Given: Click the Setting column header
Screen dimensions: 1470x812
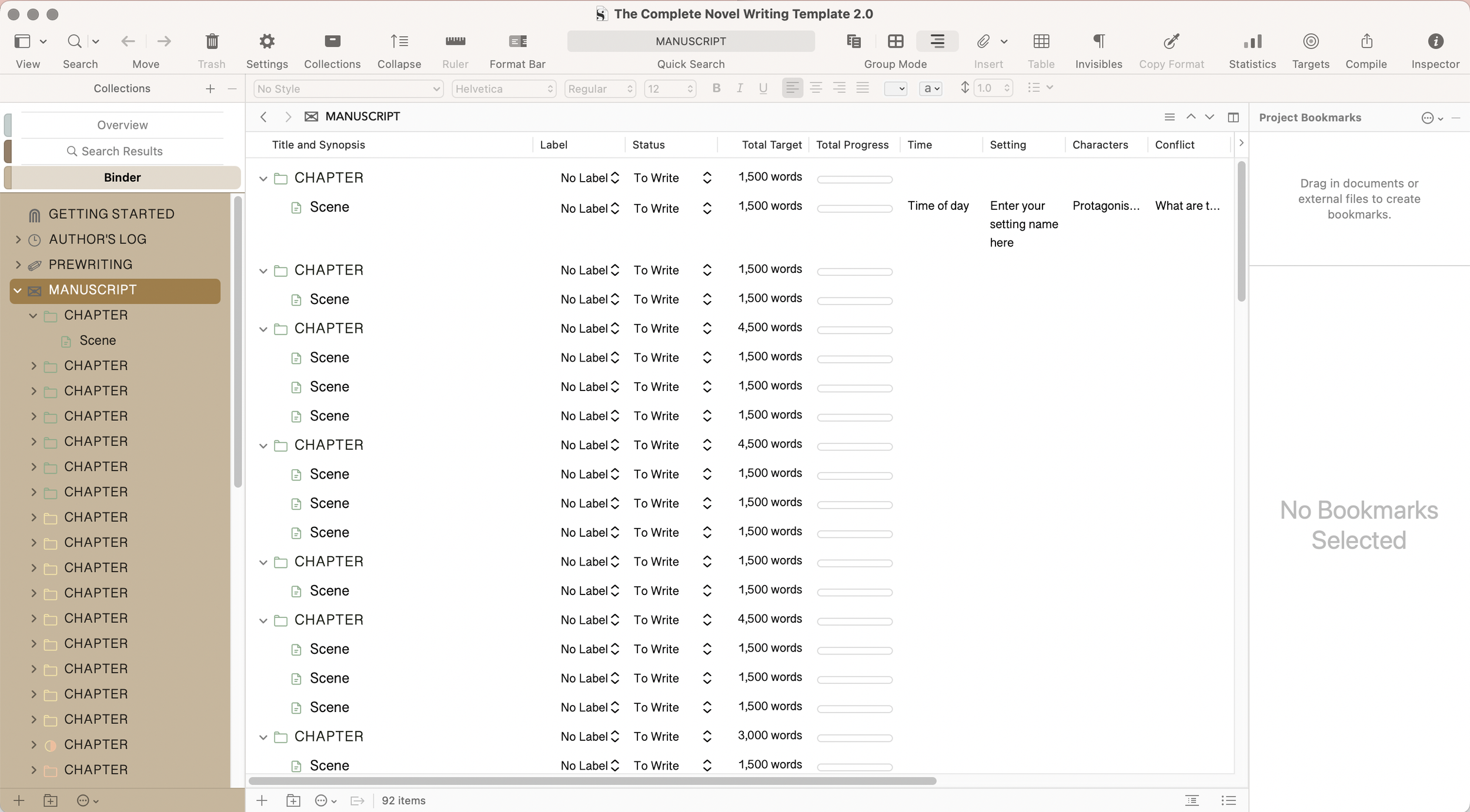Looking at the screenshot, I should 1007,145.
